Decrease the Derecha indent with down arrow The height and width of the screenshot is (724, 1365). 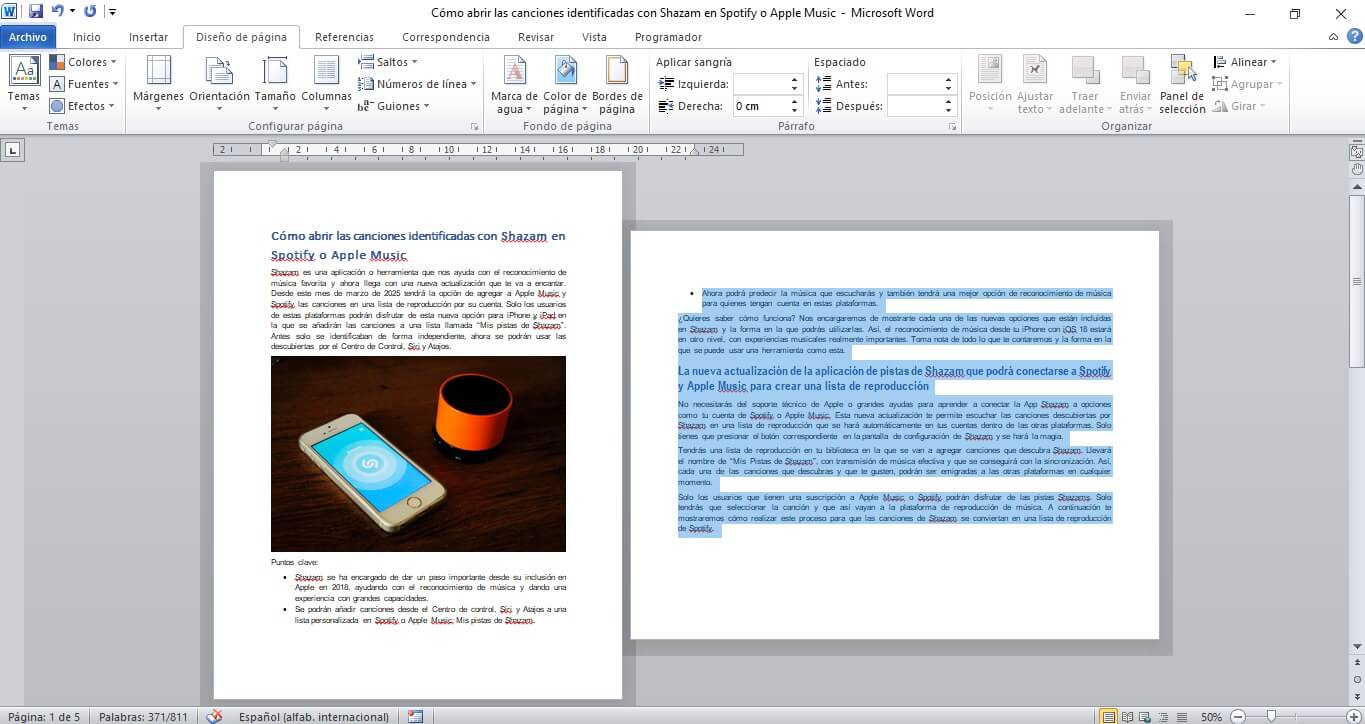[796, 111]
